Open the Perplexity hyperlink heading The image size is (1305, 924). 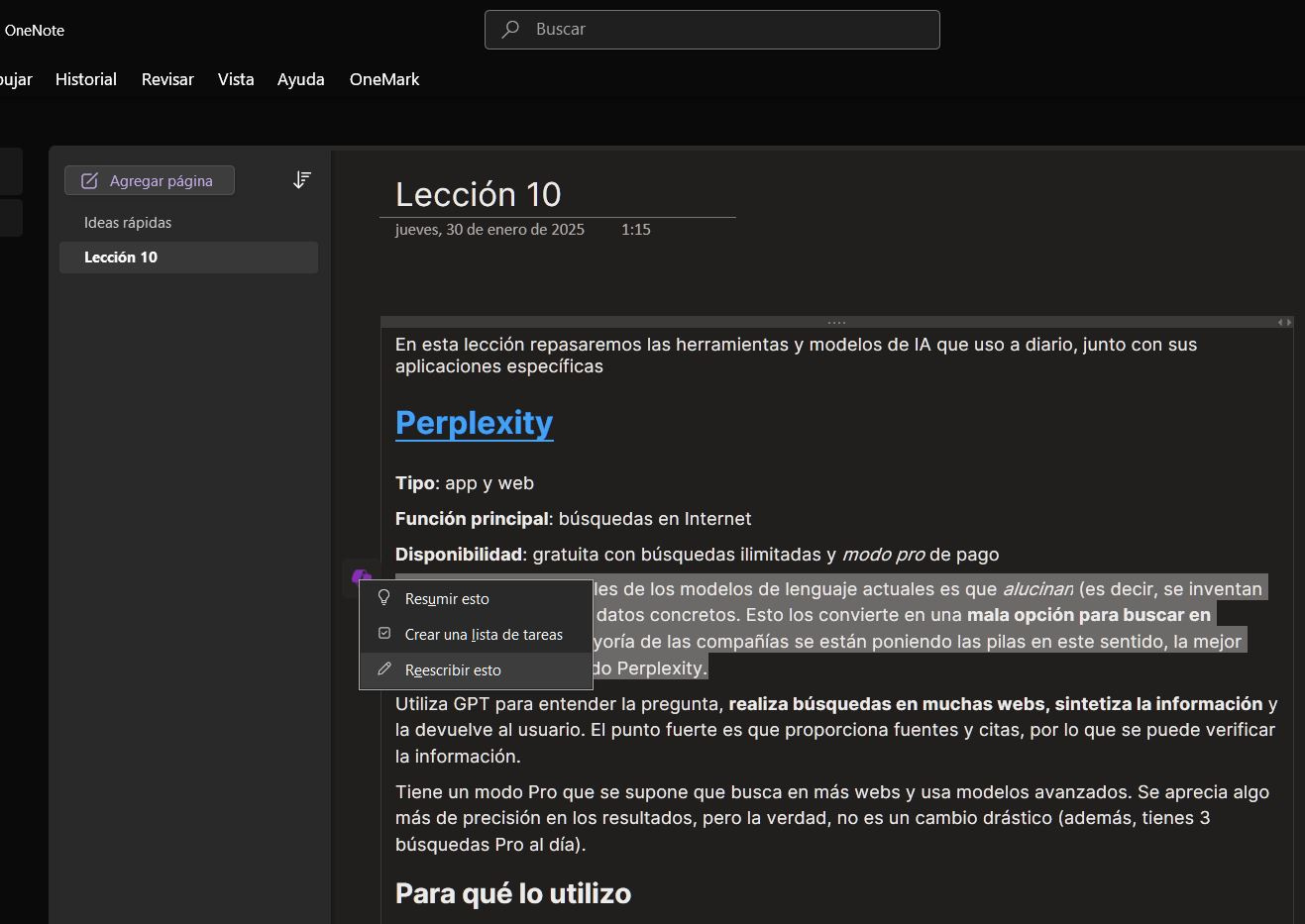475,423
